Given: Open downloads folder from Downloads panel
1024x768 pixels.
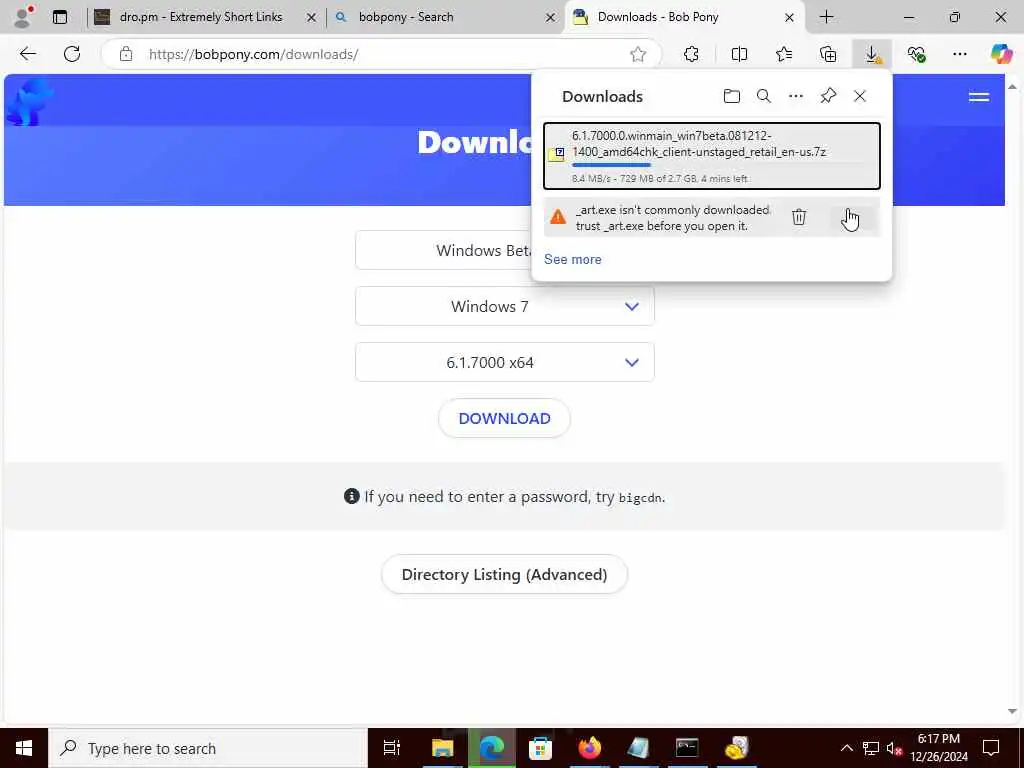Looking at the screenshot, I should pos(732,97).
